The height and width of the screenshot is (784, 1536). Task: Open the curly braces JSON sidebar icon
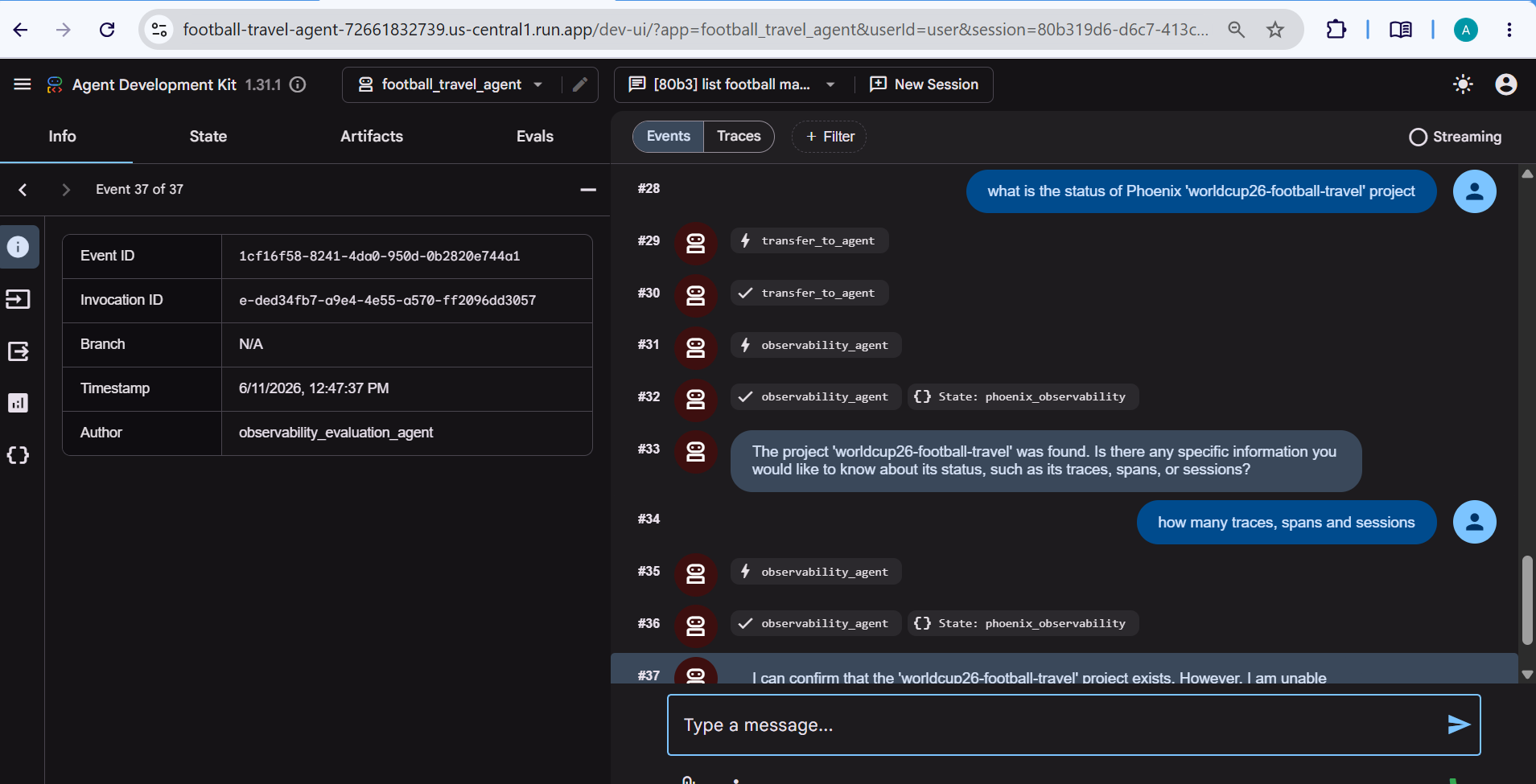coord(18,455)
